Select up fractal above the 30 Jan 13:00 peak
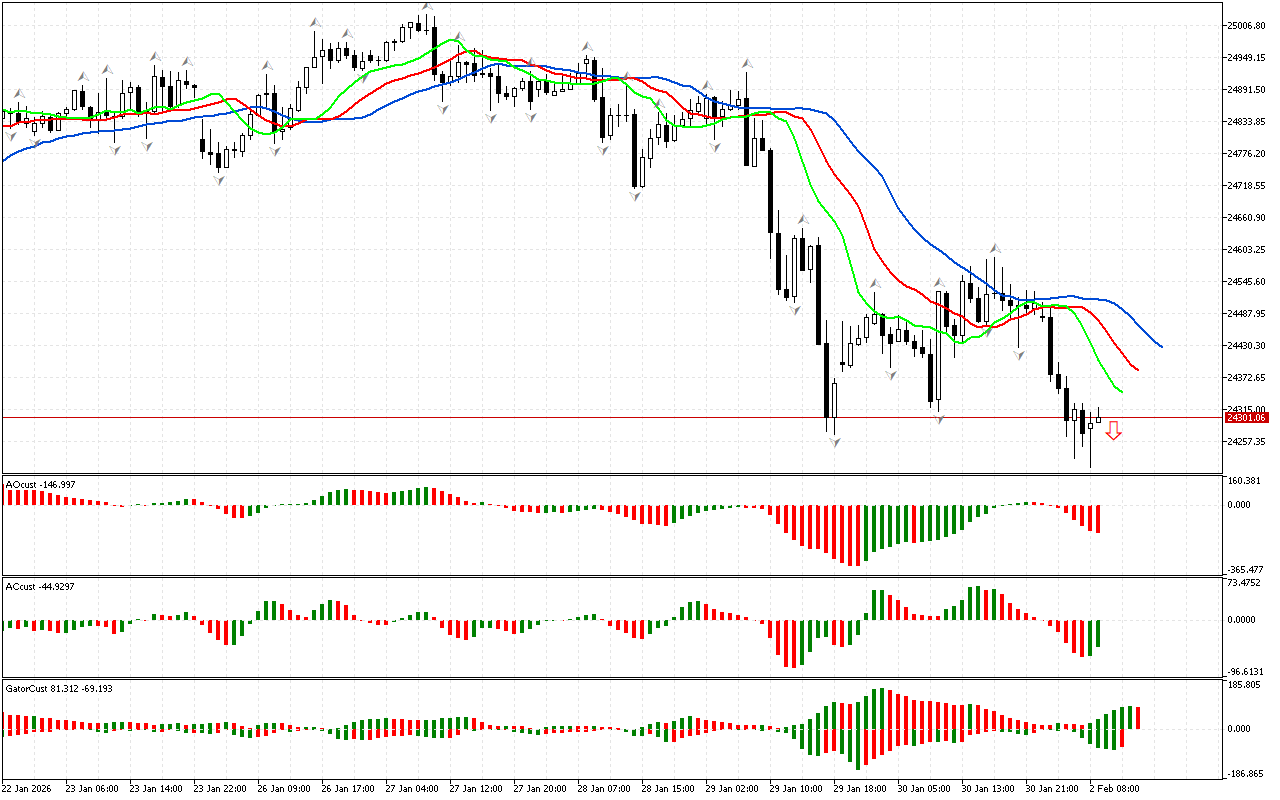This screenshot has height=800, width=1280. pos(995,247)
